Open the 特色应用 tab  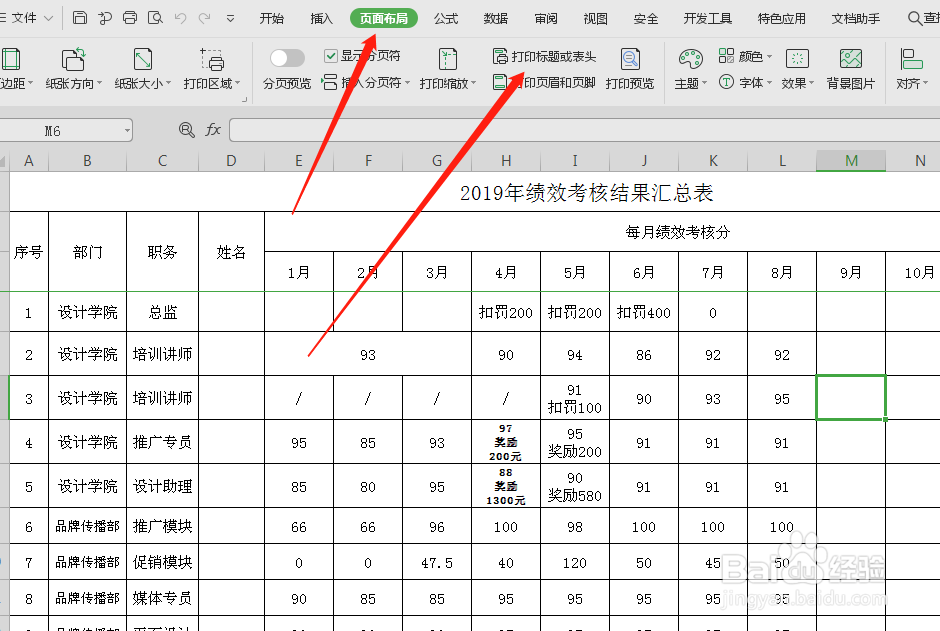(782, 19)
